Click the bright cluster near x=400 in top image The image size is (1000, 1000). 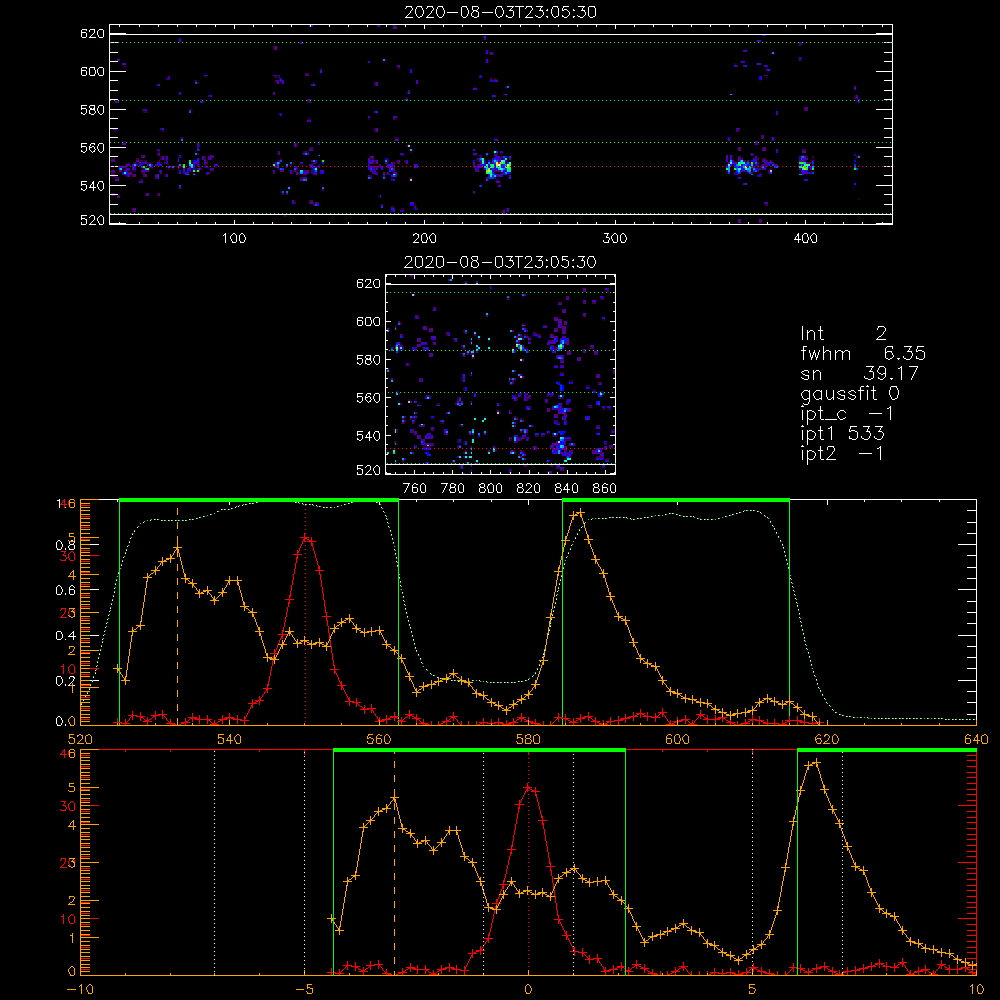click(x=806, y=166)
